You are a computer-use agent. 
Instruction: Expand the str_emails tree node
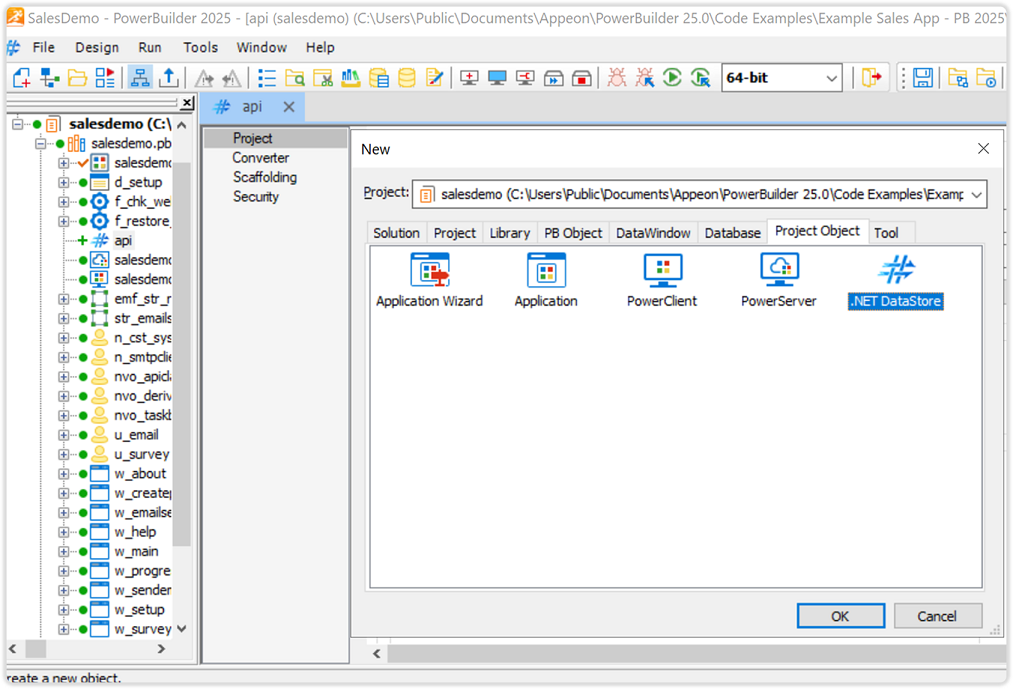pyautogui.click(x=63, y=318)
